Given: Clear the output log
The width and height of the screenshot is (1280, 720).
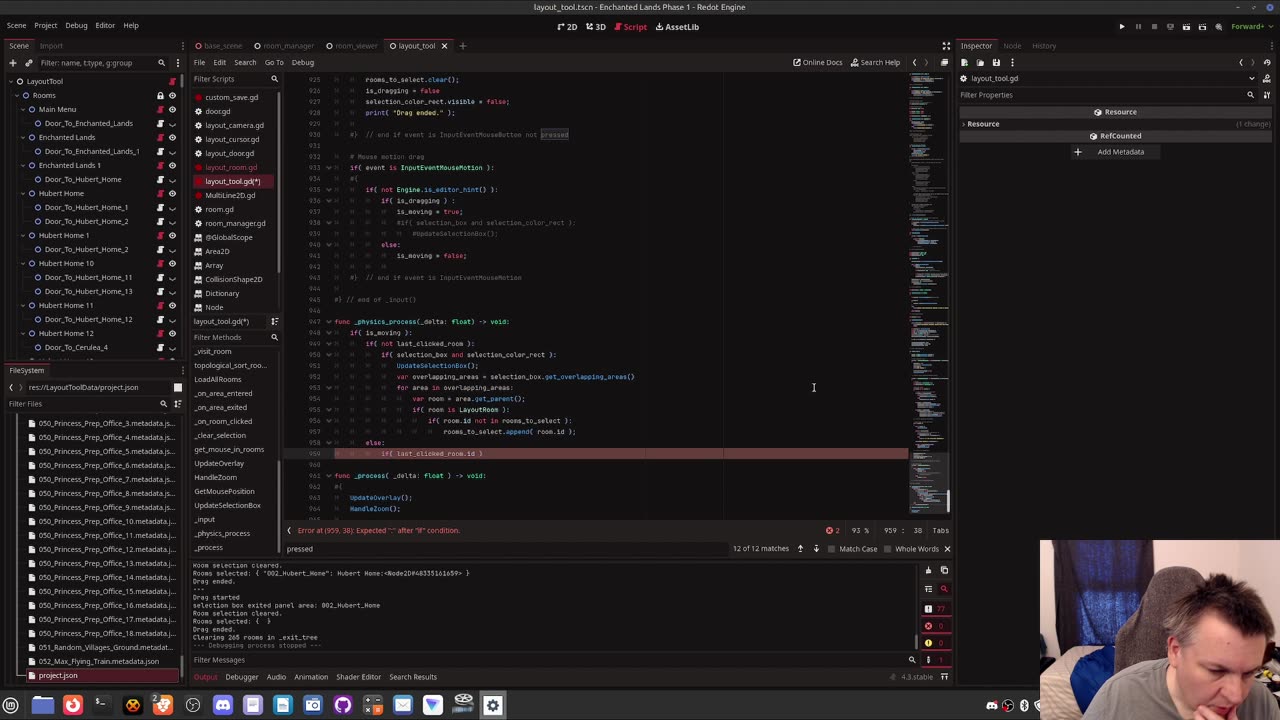Looking at the screenshot, I should point(928,571).
